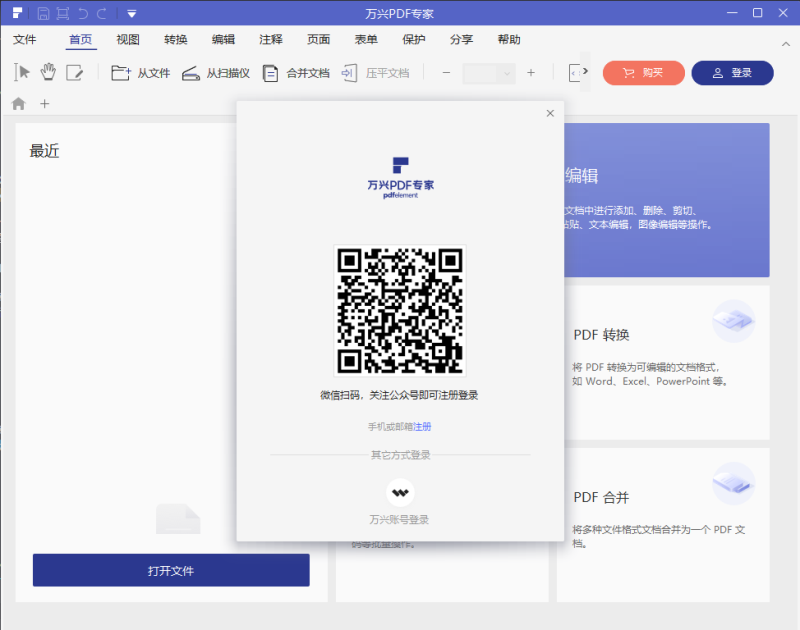
Task: Click the home tab icon
Action: pos(18,104)
